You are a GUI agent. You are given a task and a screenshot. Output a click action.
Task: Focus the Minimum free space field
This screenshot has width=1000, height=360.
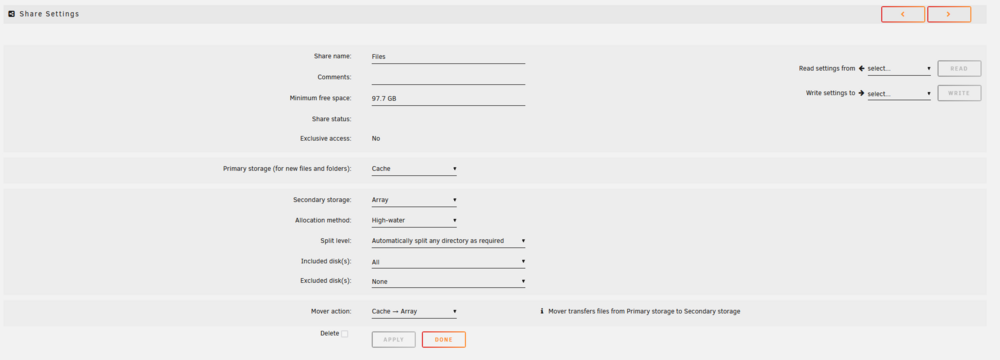click(x=448, y=98)
